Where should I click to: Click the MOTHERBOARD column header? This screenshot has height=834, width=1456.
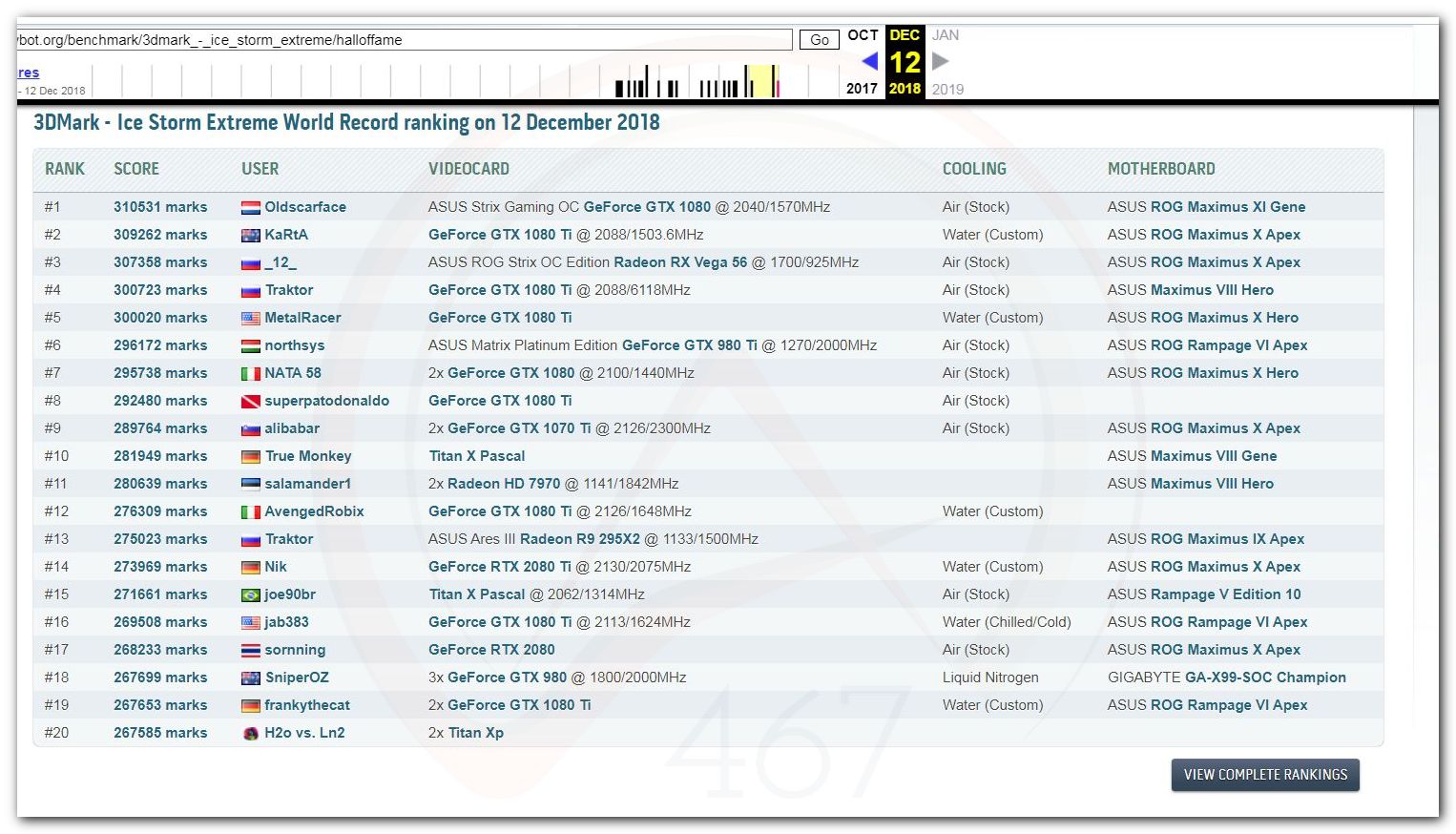pos(1161,169)
